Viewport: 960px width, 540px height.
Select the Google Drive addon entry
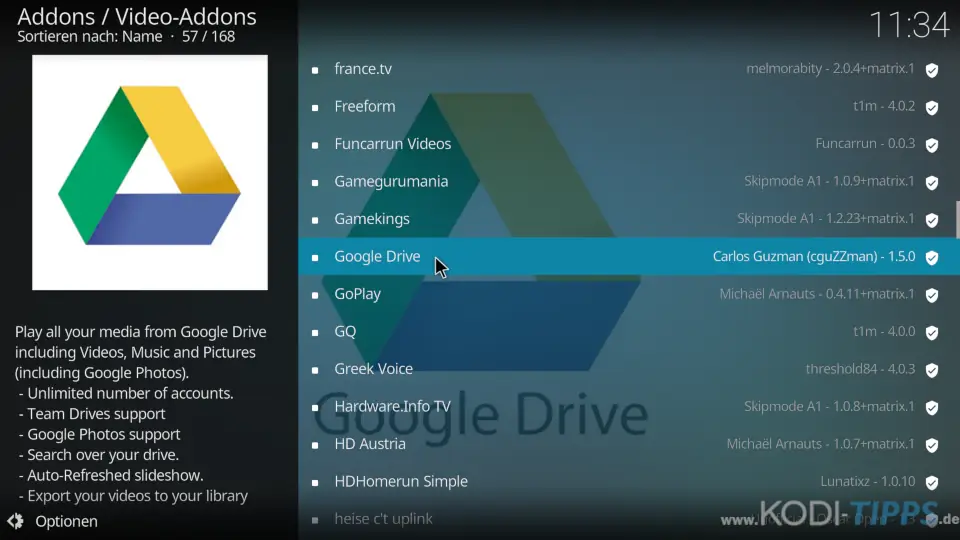coord(629,257)
